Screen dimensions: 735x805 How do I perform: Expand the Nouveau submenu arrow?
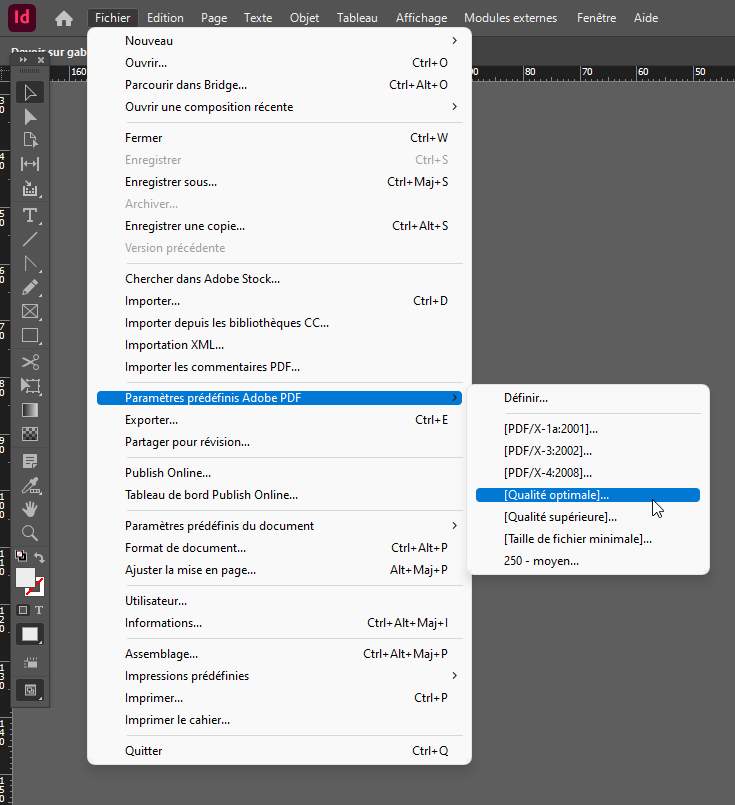(x=454, y=41)
